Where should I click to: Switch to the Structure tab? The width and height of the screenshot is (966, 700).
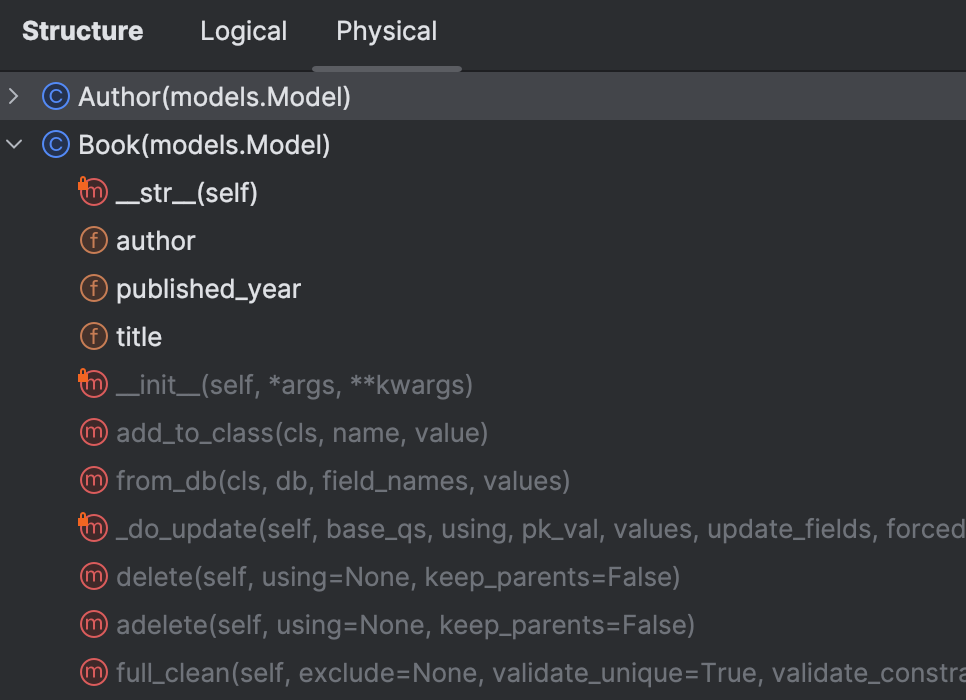point(82,31)
